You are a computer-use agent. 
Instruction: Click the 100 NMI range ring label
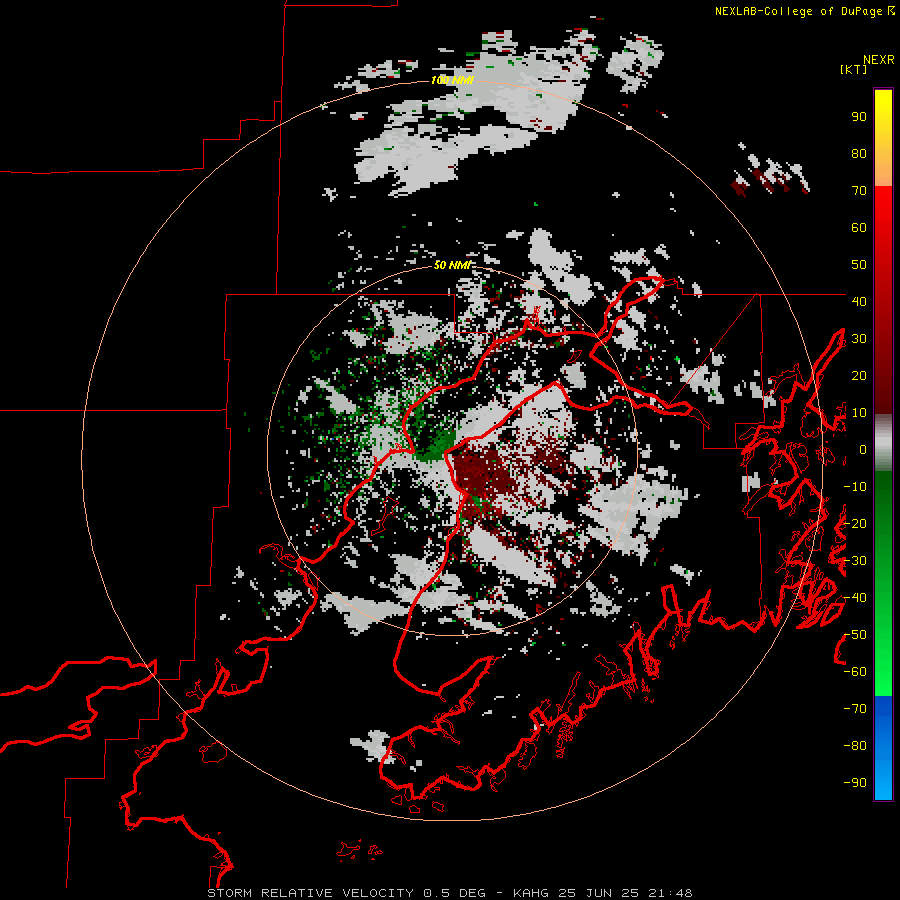452,80
